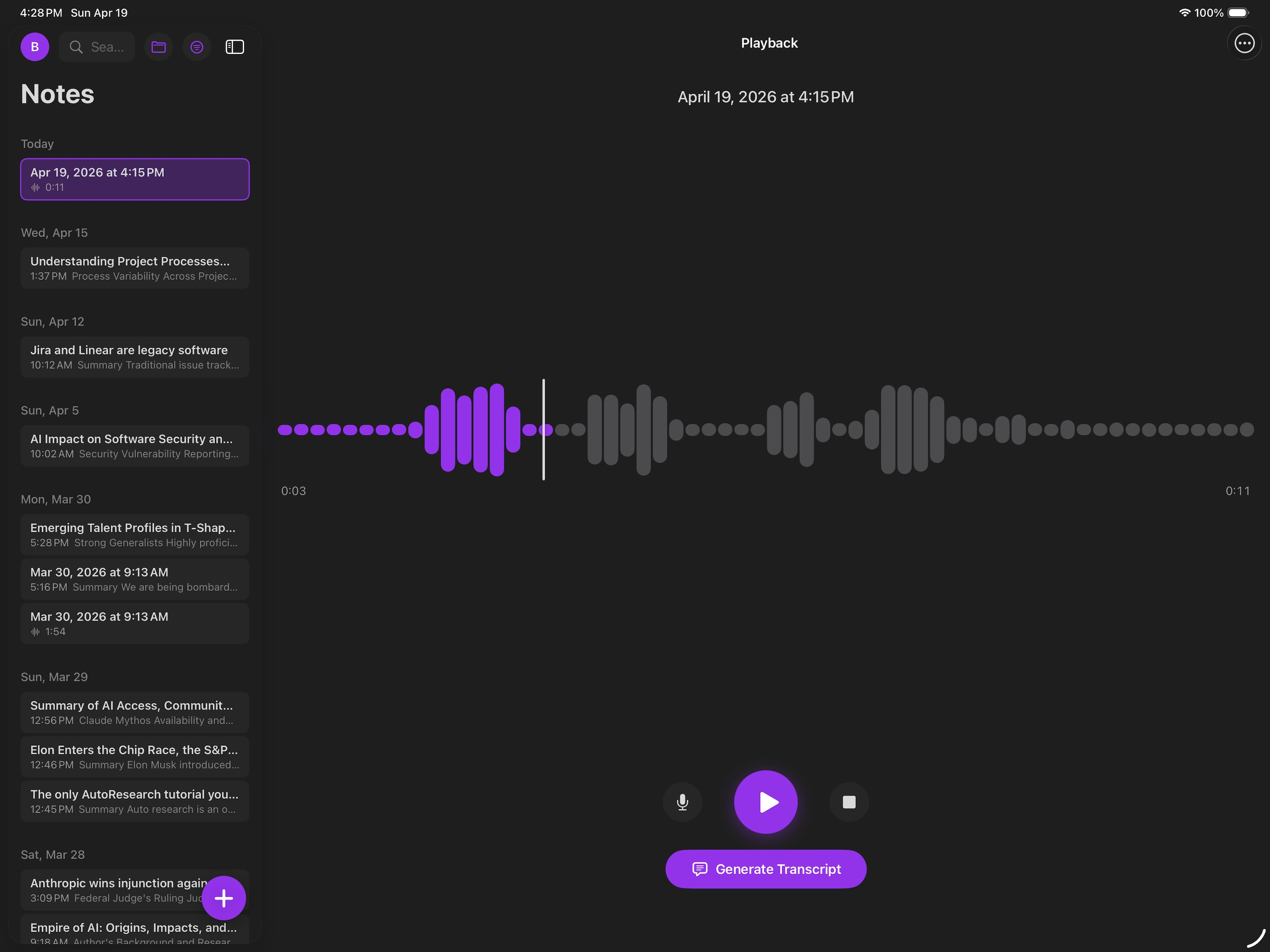Open the folders icon in sidebar toolbar
Image resolution: width=1270 pixels, height=952 pixels.
(158, 47)
